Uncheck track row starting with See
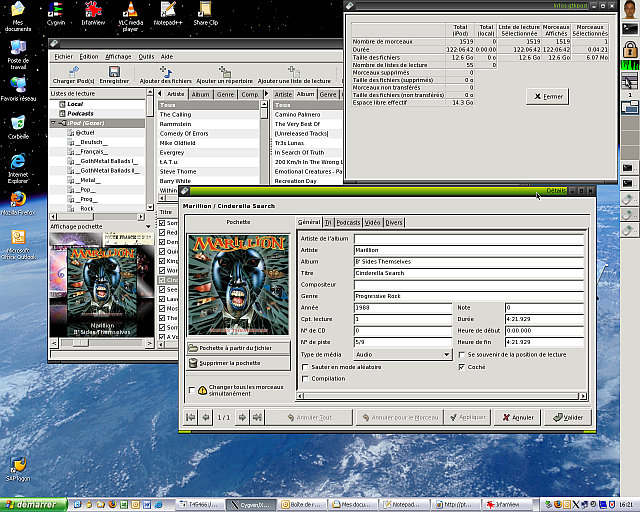 coord(162,289)
